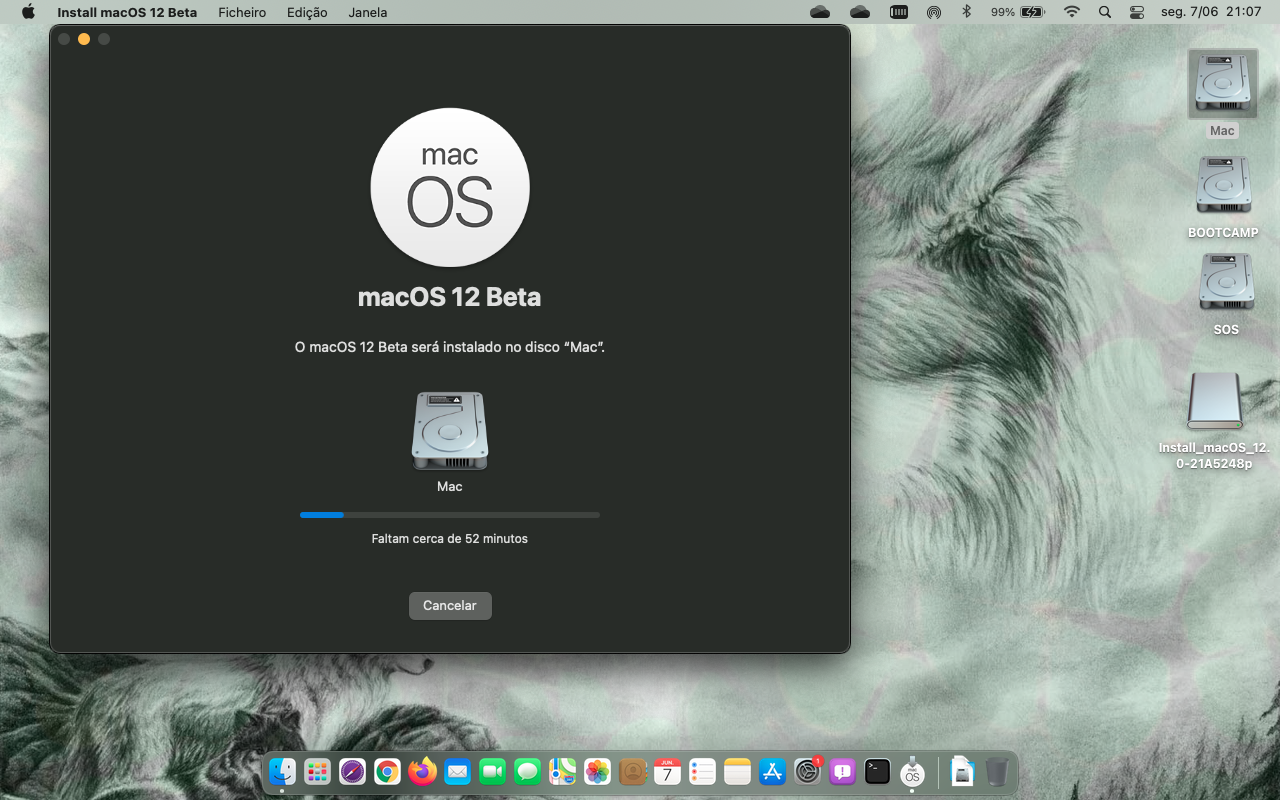The width and height of the screenshot is (1280, 800).
Task: Launch Firefox from the Dock
Action: tap(423, 771)
